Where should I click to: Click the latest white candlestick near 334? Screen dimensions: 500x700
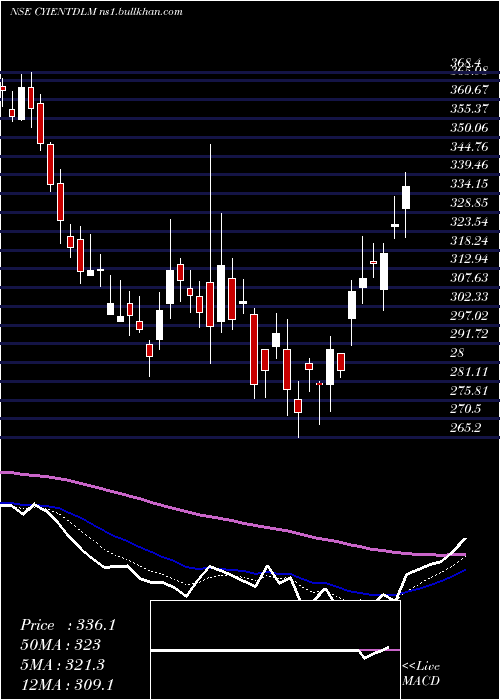click(406, 197)
